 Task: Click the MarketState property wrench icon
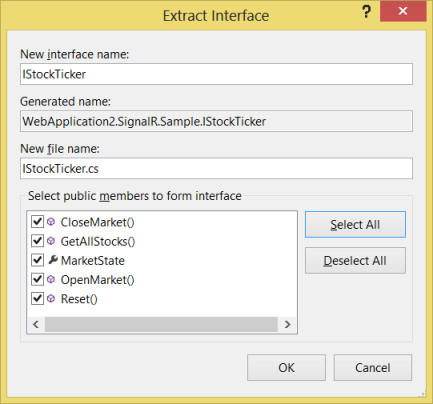pyautogui.click(x=52, y=260)
